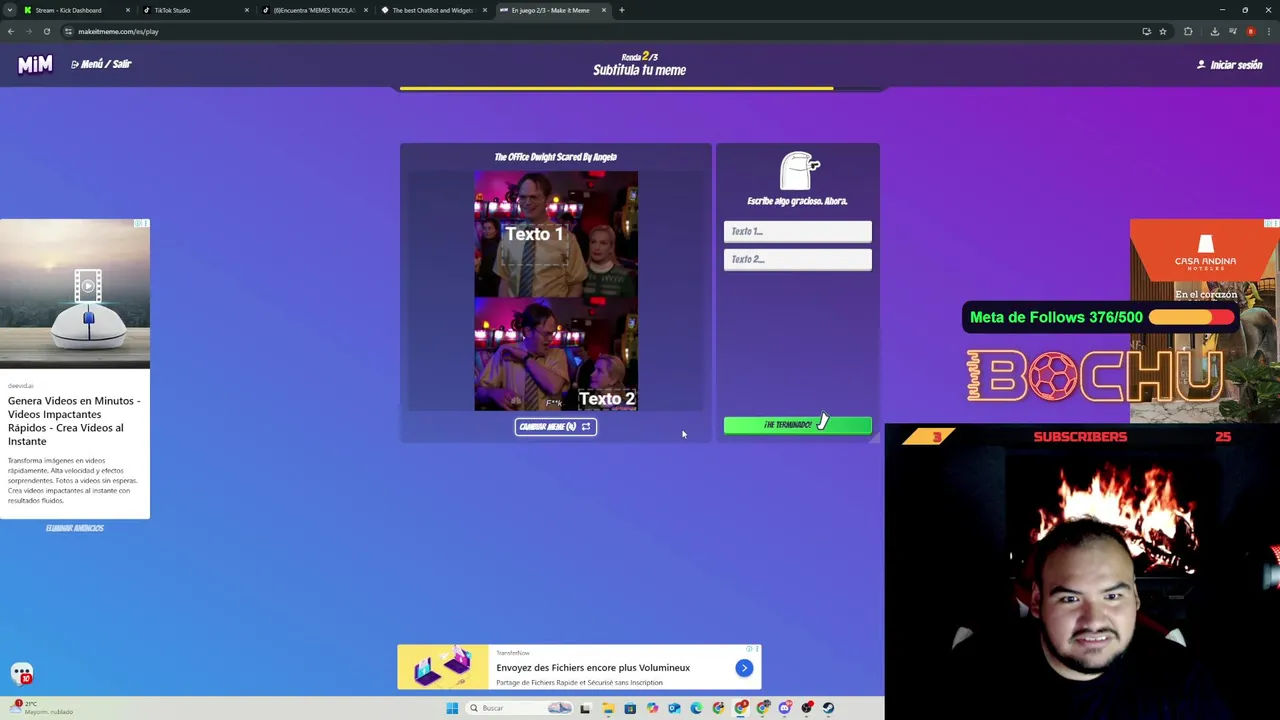Open Chrome three-dot menu
This screenshot has width=1280, height=720.
tap(1268, 31)
